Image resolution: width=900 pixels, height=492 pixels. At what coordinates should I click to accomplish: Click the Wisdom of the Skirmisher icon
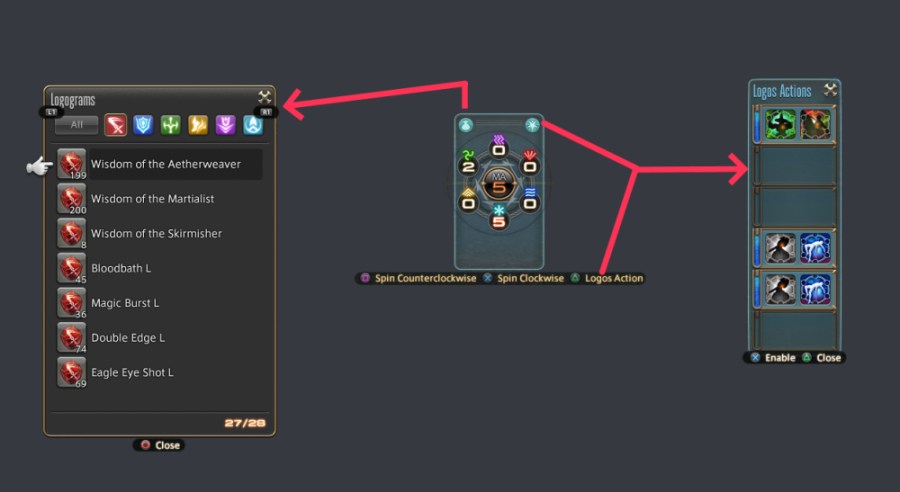tap(72, 234)
